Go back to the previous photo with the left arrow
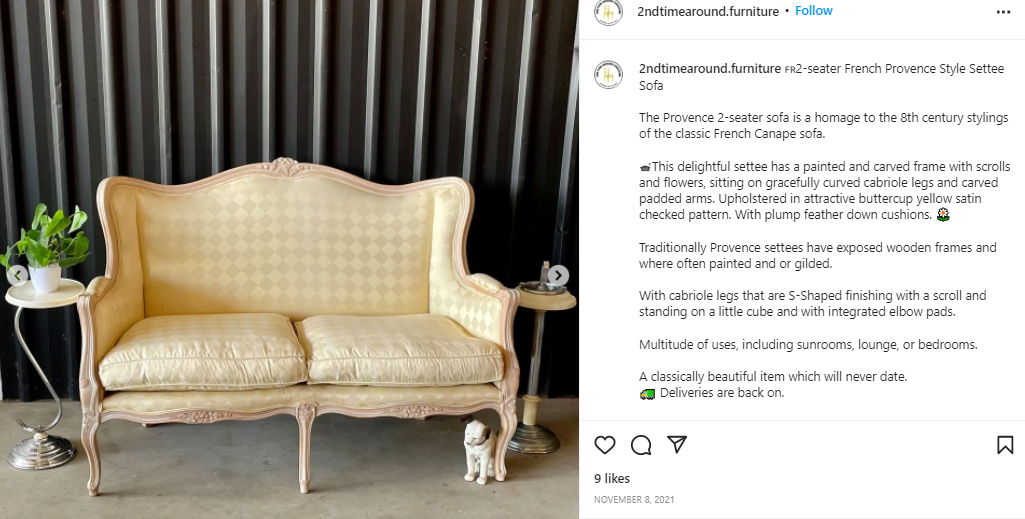The width and height of the screenshot is (1025, 519). 18,275
